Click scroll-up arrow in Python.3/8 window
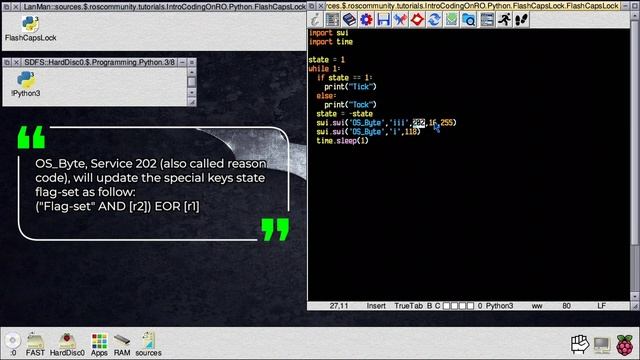Viewport: 640px width, 360px height. point(191,72)
